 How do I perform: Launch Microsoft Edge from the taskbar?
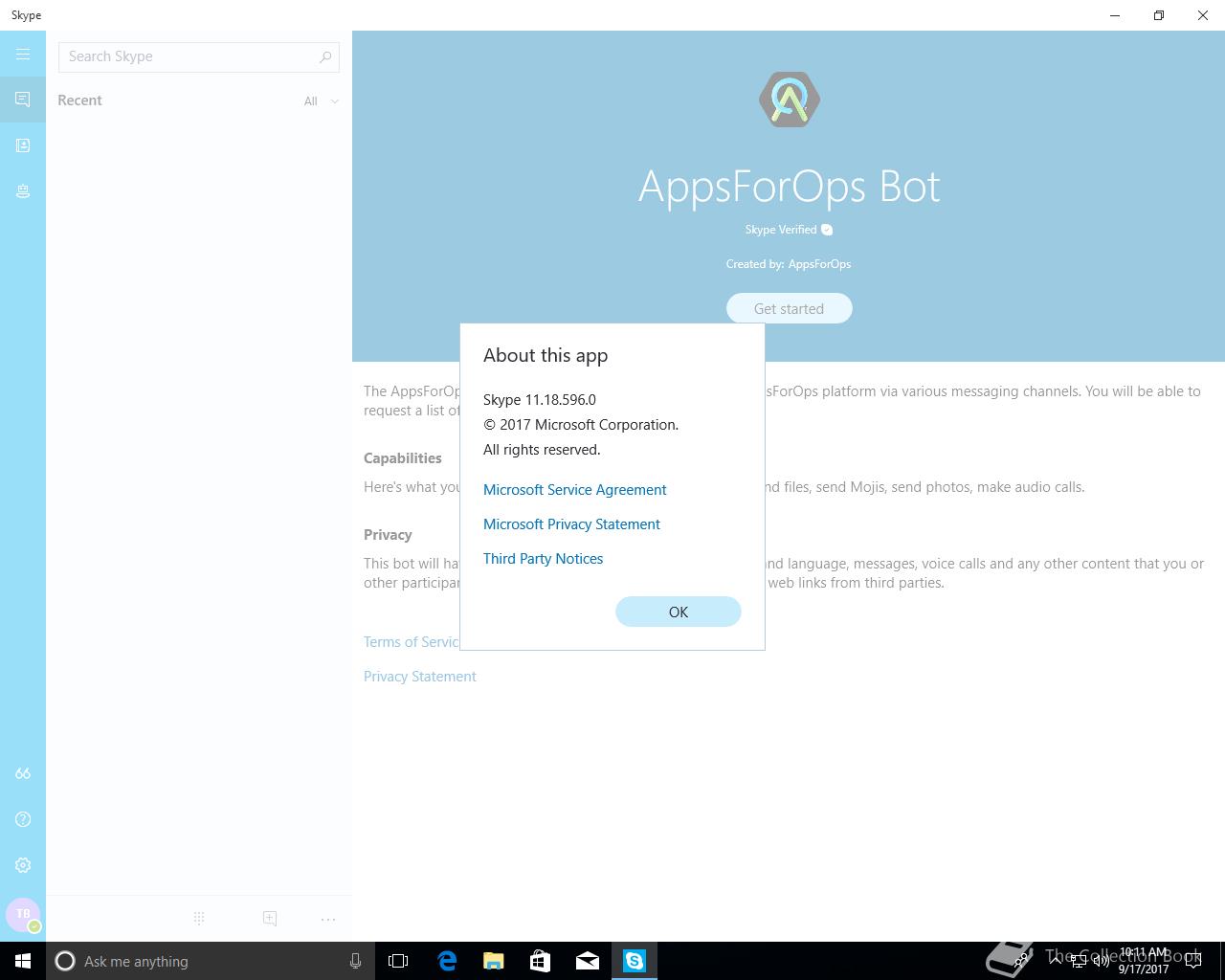(x=447, y=961)
